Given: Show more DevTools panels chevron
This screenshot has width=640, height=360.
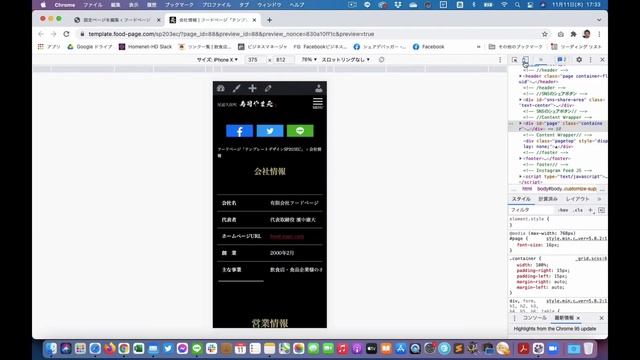Looking at the screenshot, I should point(541,60).
